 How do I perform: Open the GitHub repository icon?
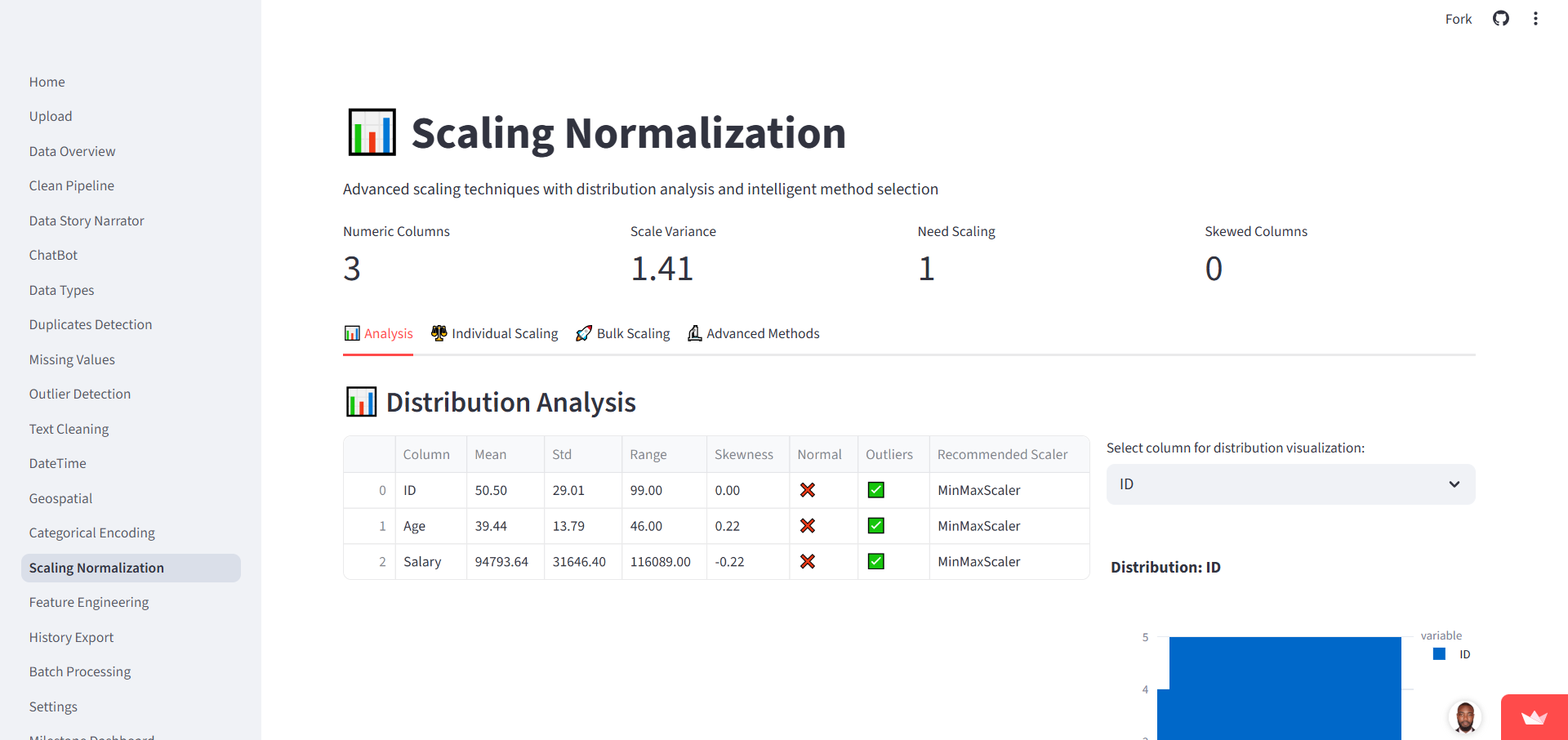(x=1501, y=18)
